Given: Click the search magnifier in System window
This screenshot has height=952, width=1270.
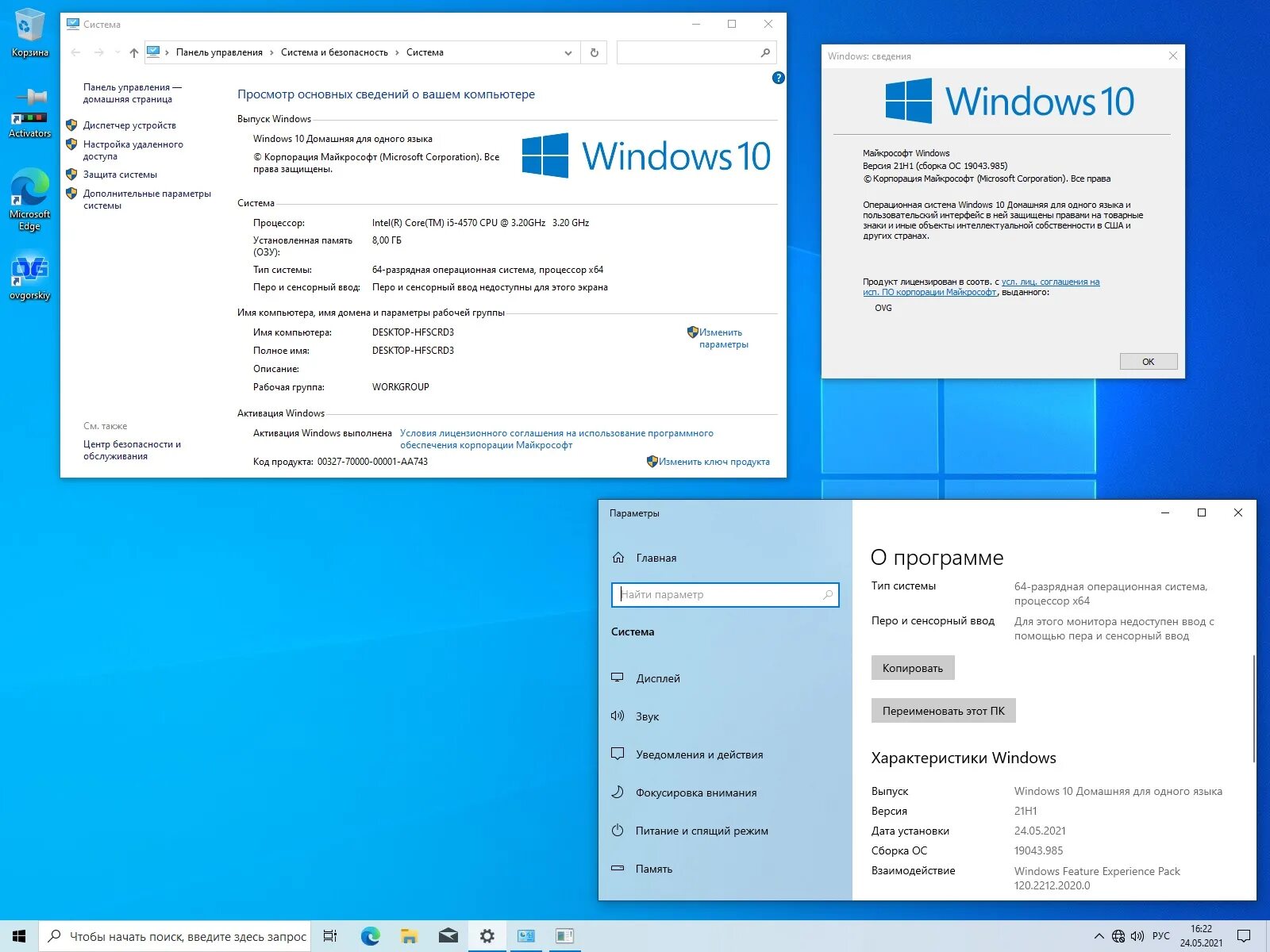Looking at the screenshot, I should tap(765, 52).
